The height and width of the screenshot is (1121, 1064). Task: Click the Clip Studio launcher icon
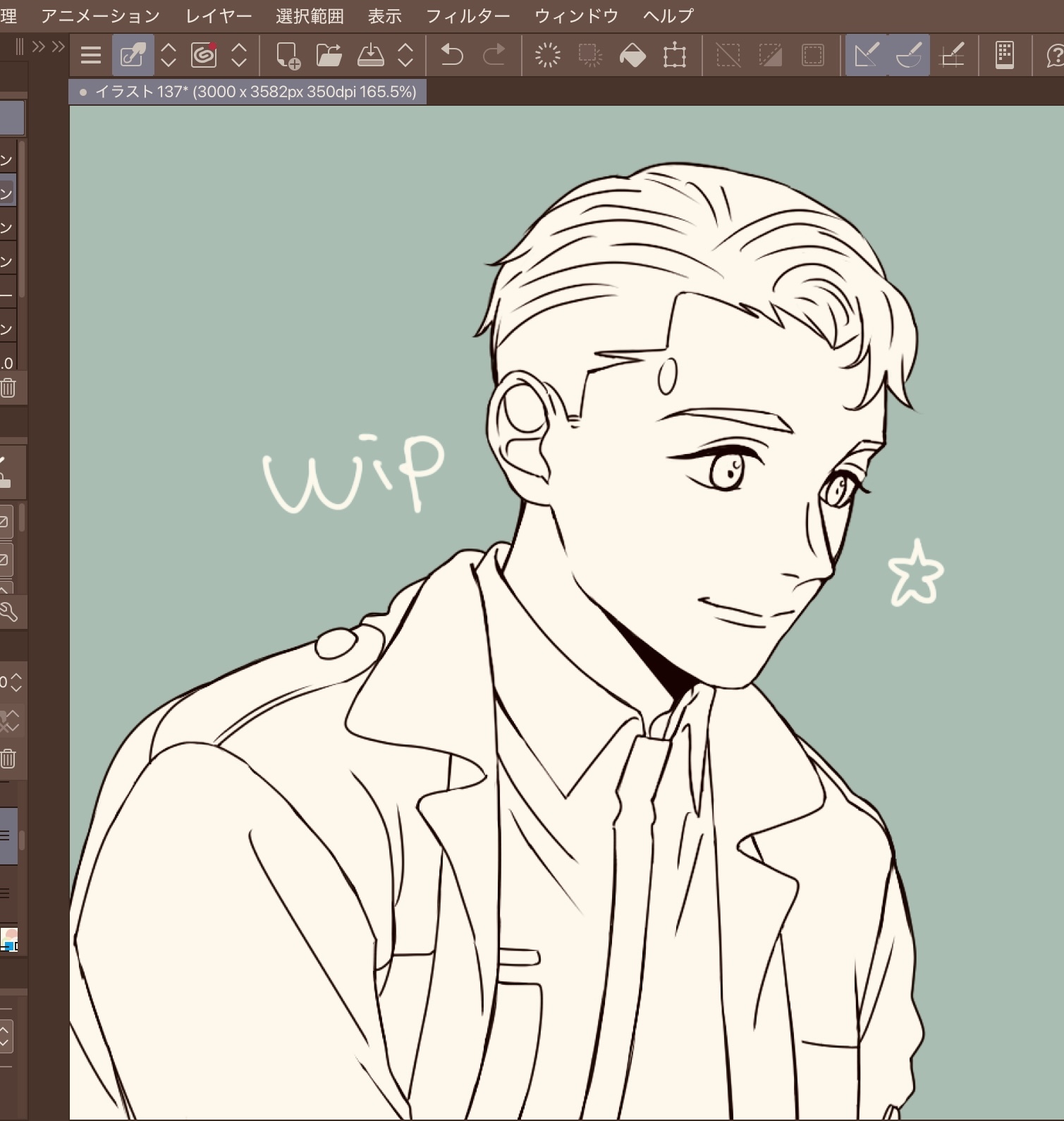(133, 55)
